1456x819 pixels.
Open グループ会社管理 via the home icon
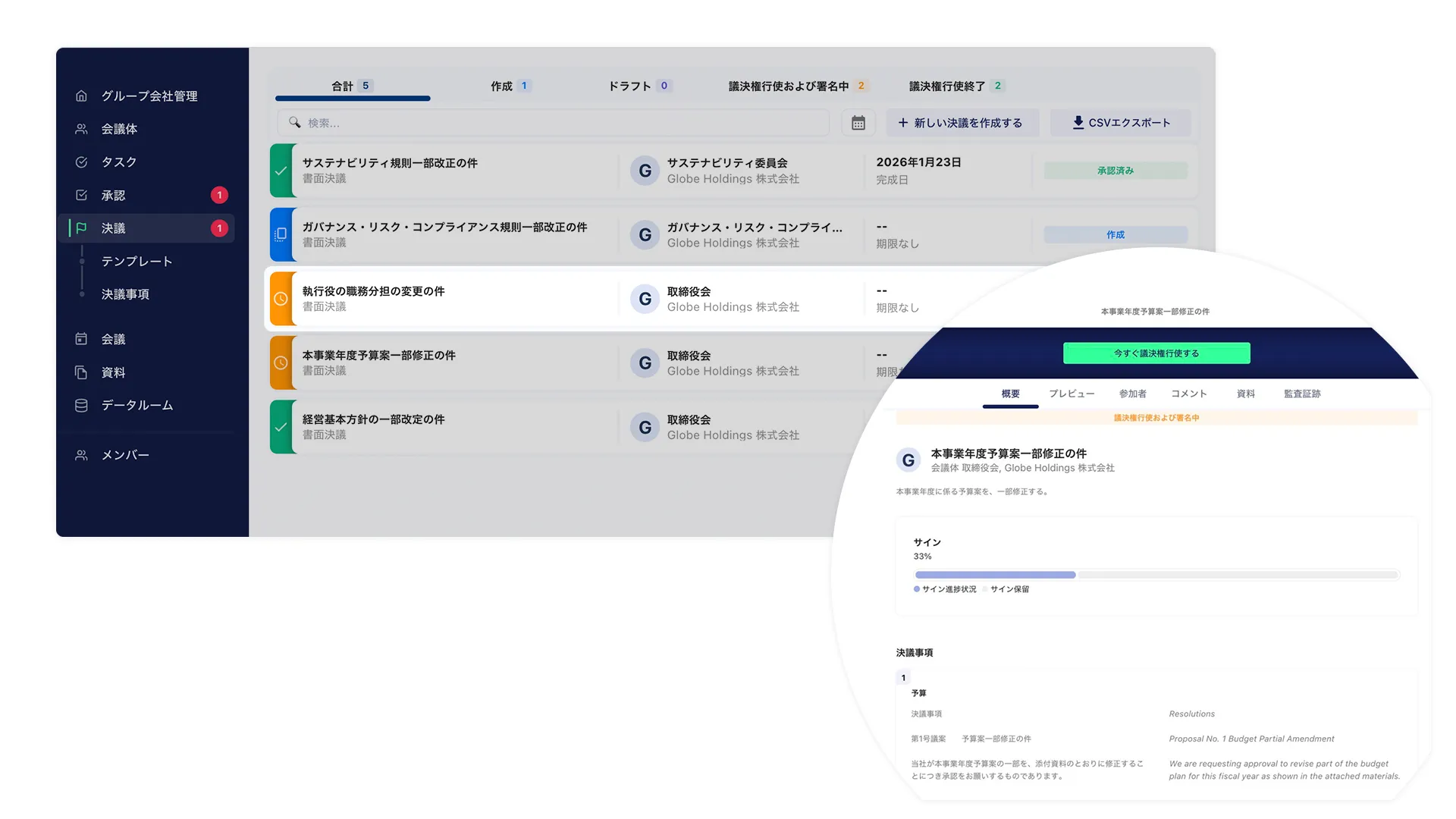pos(81,96)
